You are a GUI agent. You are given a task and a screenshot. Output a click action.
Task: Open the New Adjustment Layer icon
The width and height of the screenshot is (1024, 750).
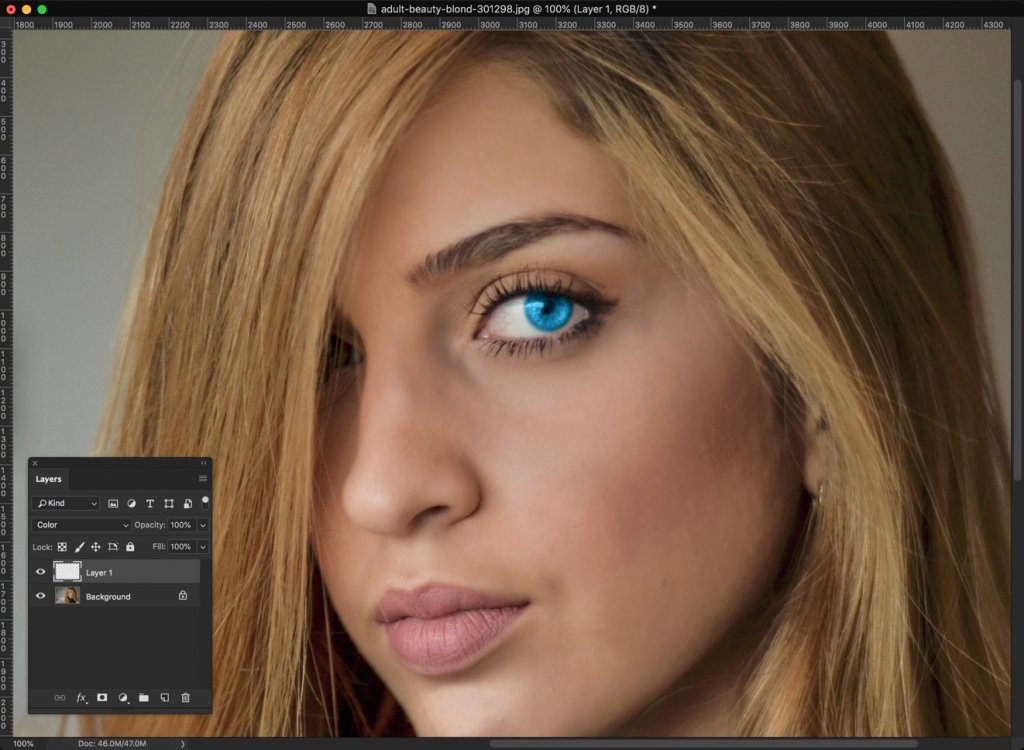coord(123,697)
